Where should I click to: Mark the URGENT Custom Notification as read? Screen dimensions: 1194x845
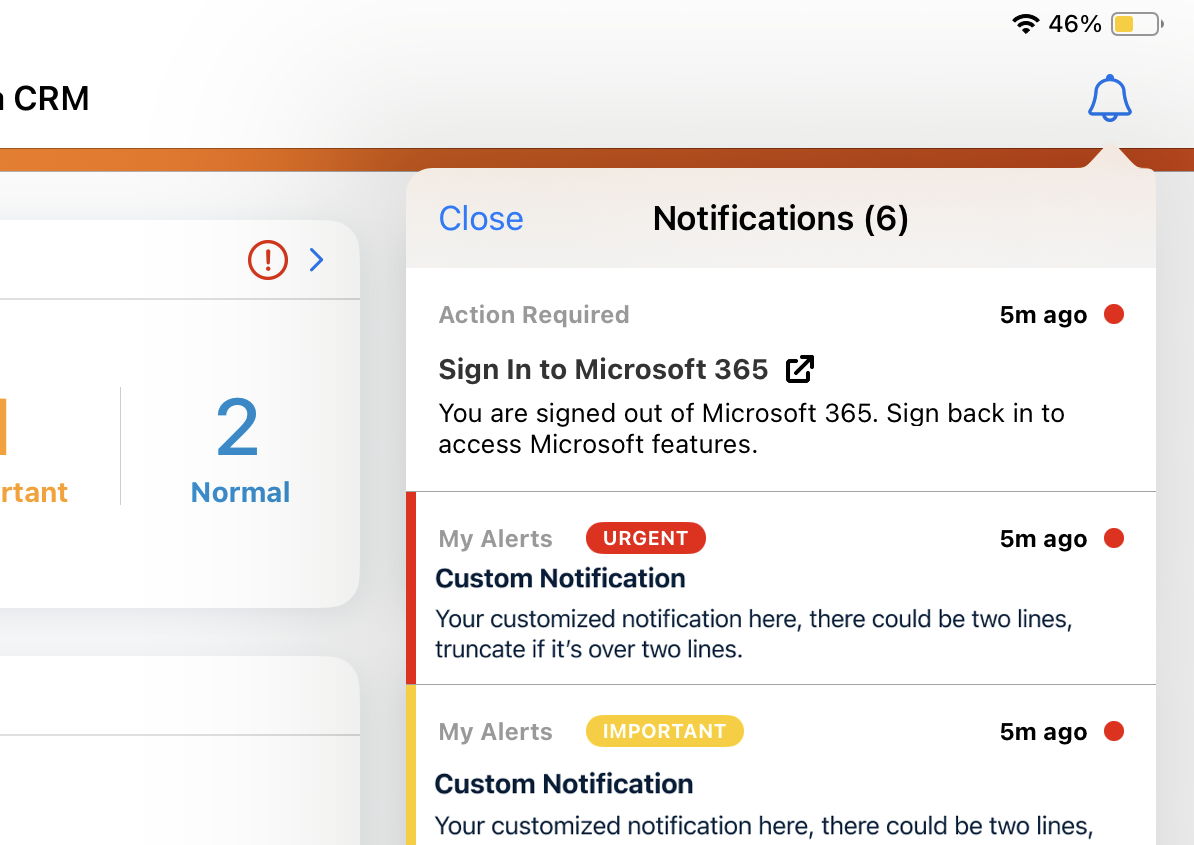1114,538
